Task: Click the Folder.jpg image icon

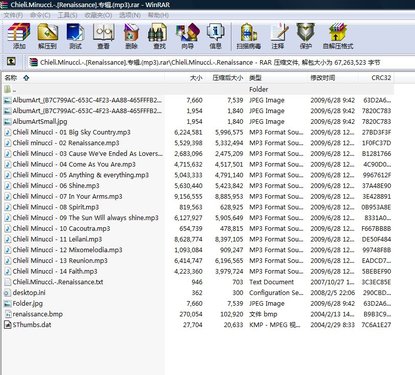Action: (8, 303)
